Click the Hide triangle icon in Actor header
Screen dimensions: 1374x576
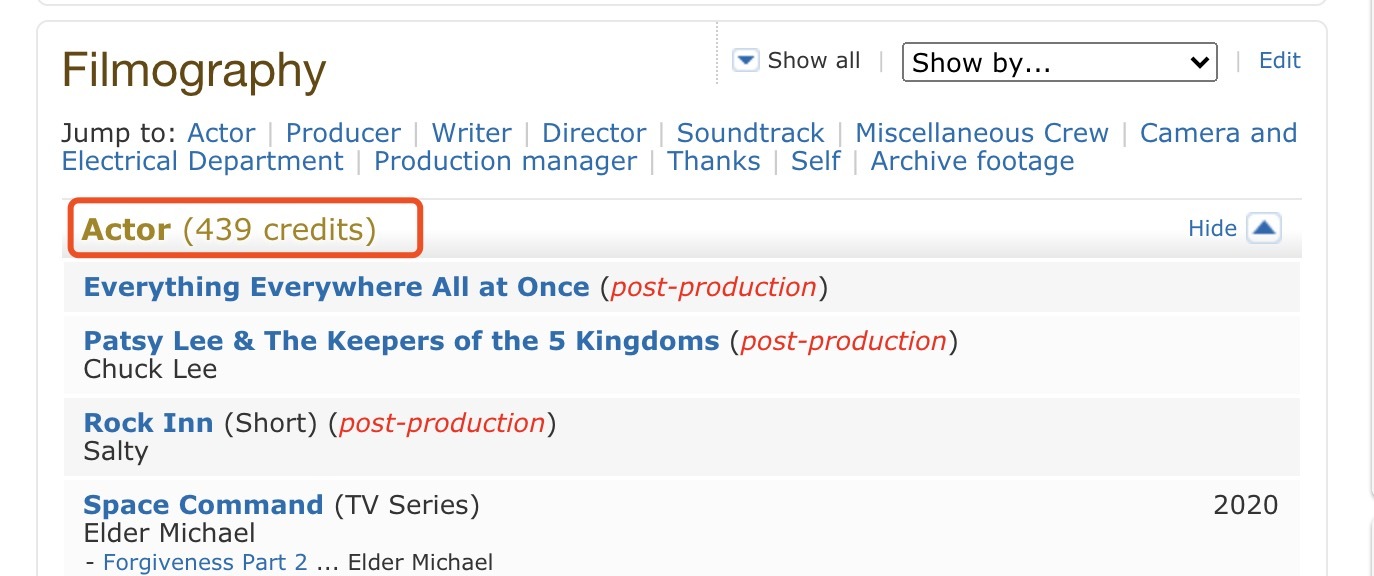coord(1264,229)
